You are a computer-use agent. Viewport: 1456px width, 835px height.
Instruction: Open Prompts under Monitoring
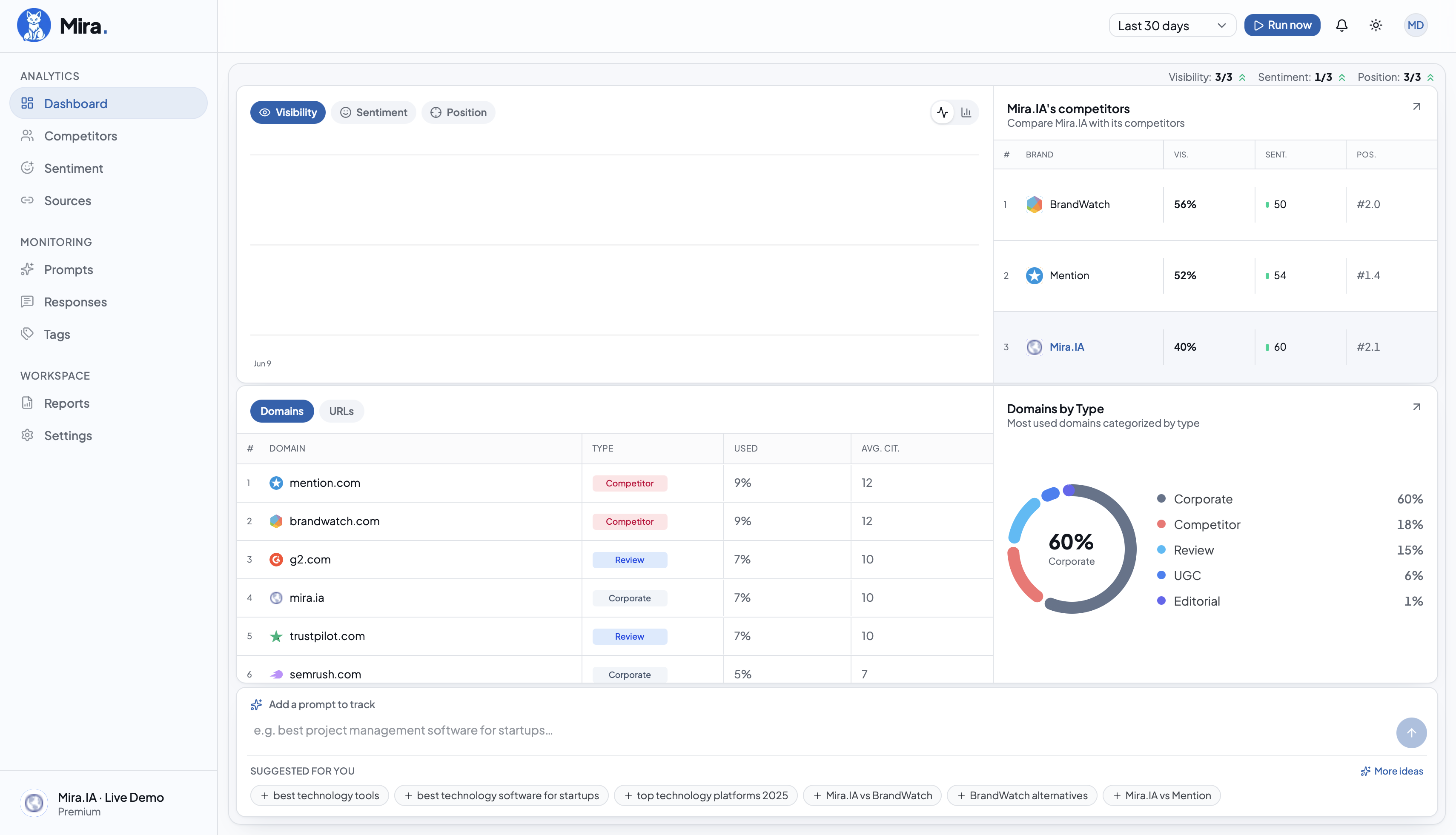point(109,269)
